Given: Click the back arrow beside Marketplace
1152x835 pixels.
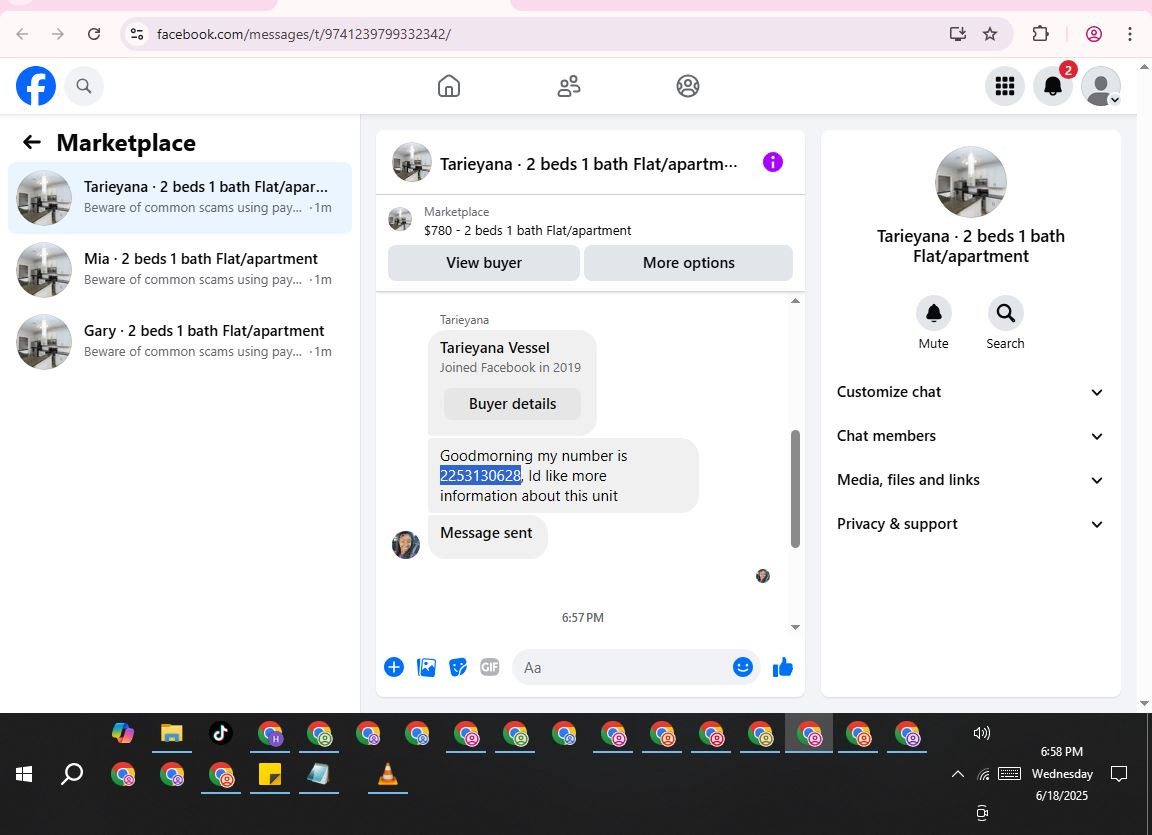Looking at the screenshot, I should tap(32, 142).
